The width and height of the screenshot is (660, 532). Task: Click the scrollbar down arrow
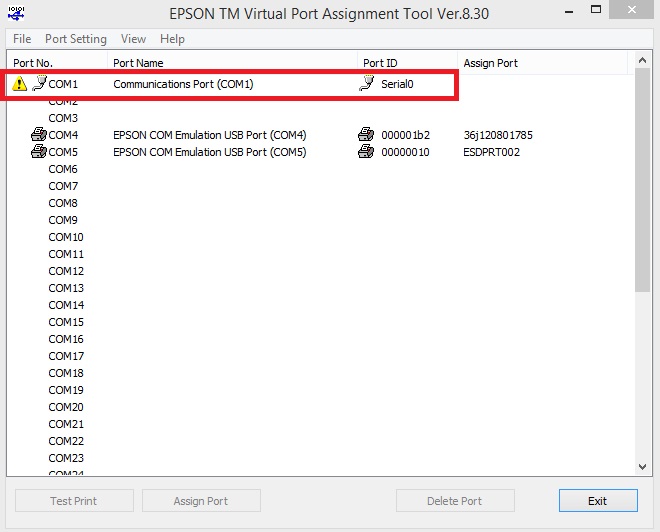coord(642,466)
